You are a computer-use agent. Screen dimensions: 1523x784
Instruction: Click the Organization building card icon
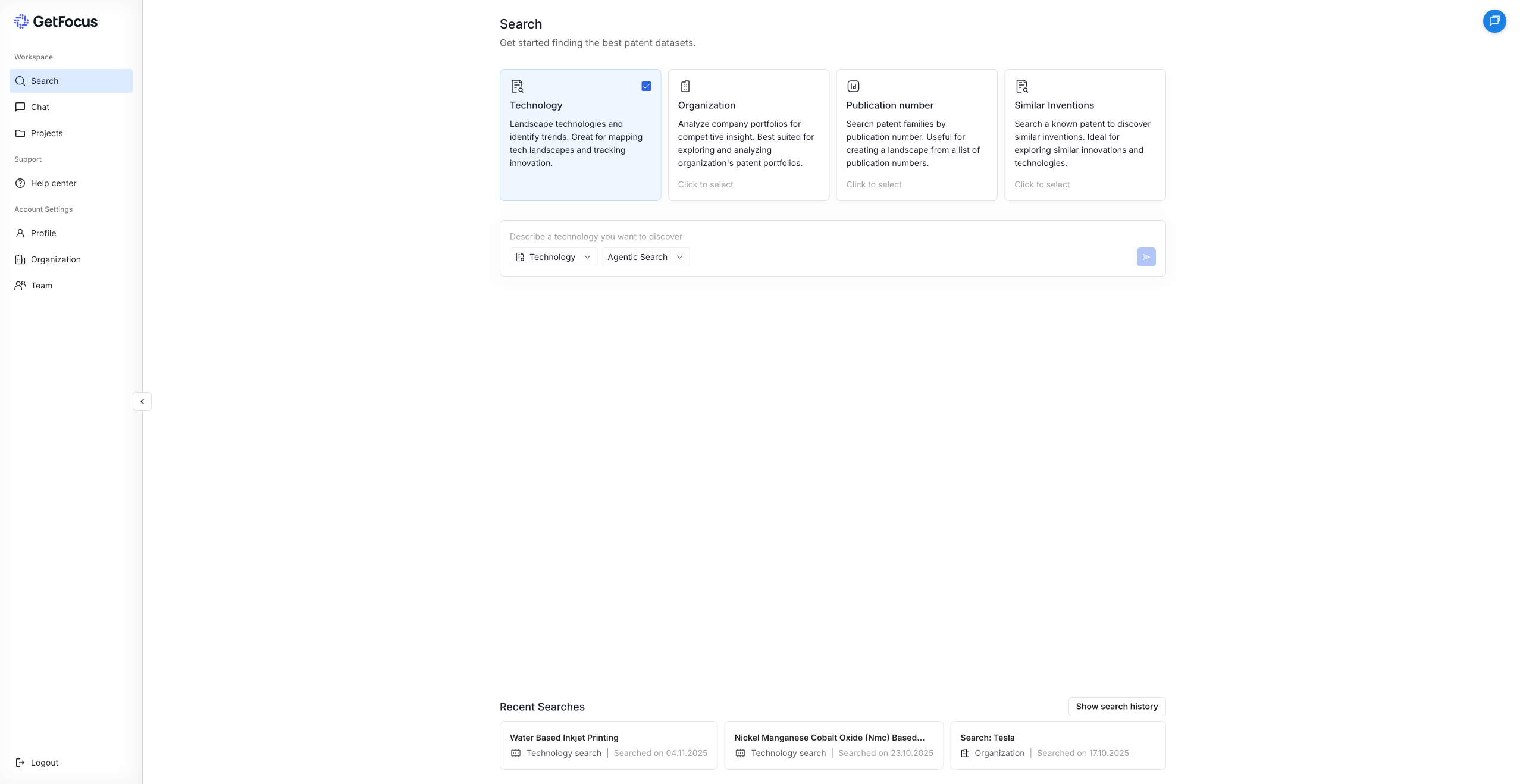pos(685,86)
